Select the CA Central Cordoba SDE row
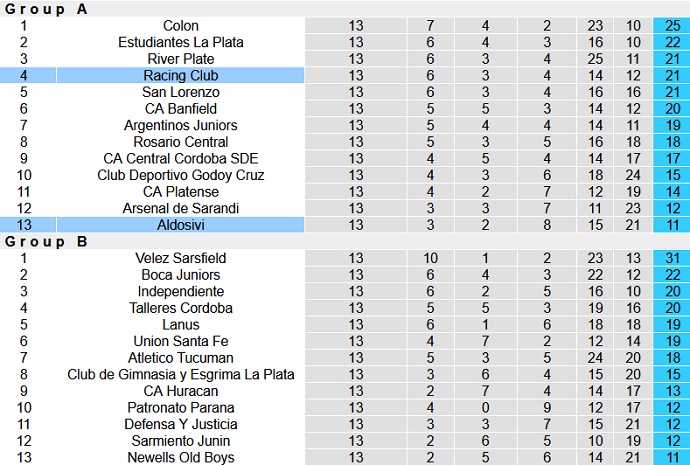Viewport: 690px width, 465px height. coord(180,158)
